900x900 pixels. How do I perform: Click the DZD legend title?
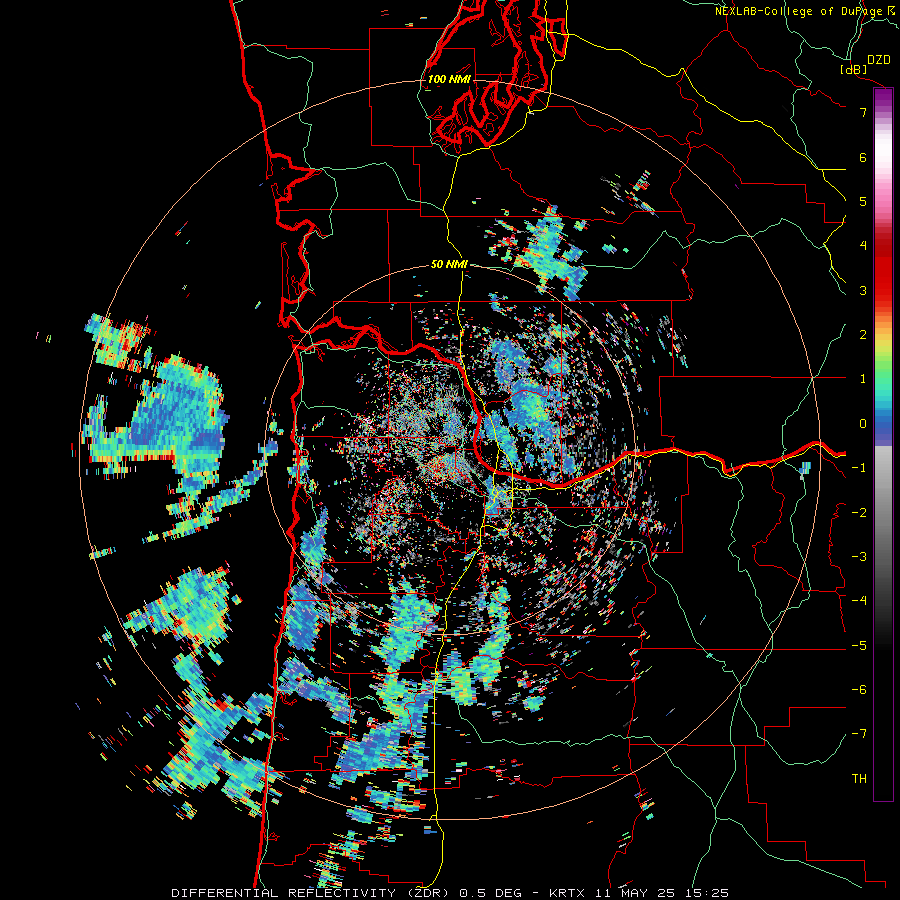tap(878, 60)
